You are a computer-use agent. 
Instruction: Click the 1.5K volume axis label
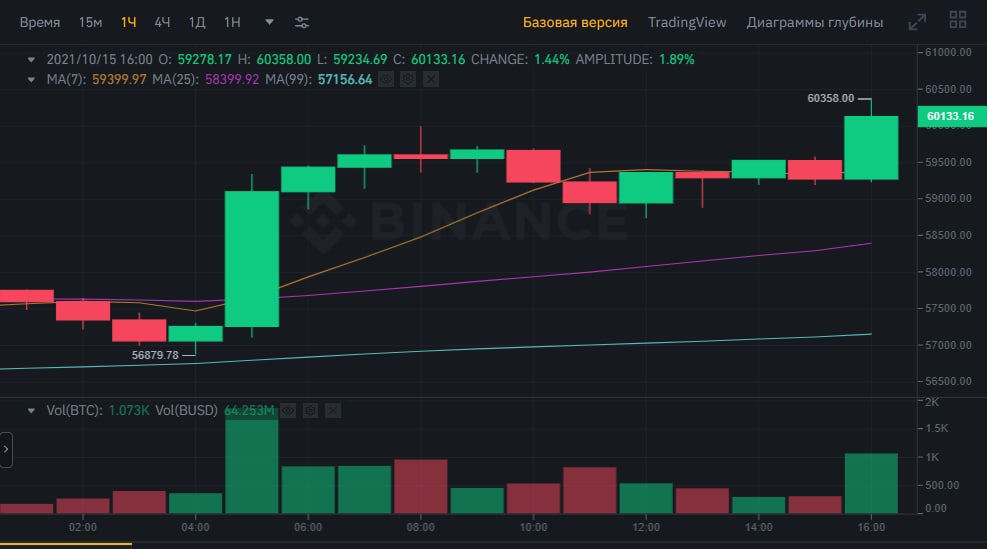(x=937, y=428)
